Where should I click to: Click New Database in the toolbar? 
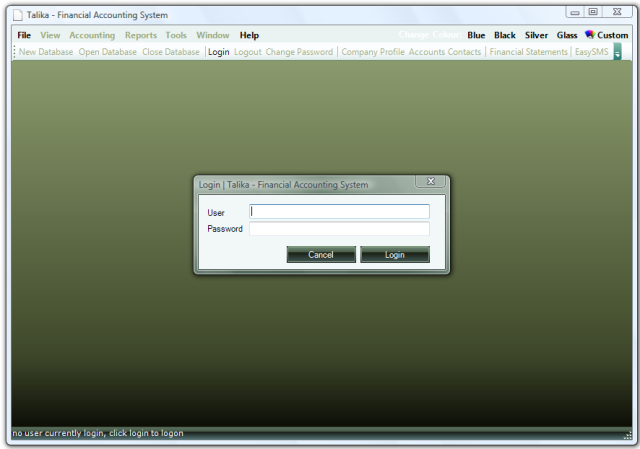pos(46,52)
